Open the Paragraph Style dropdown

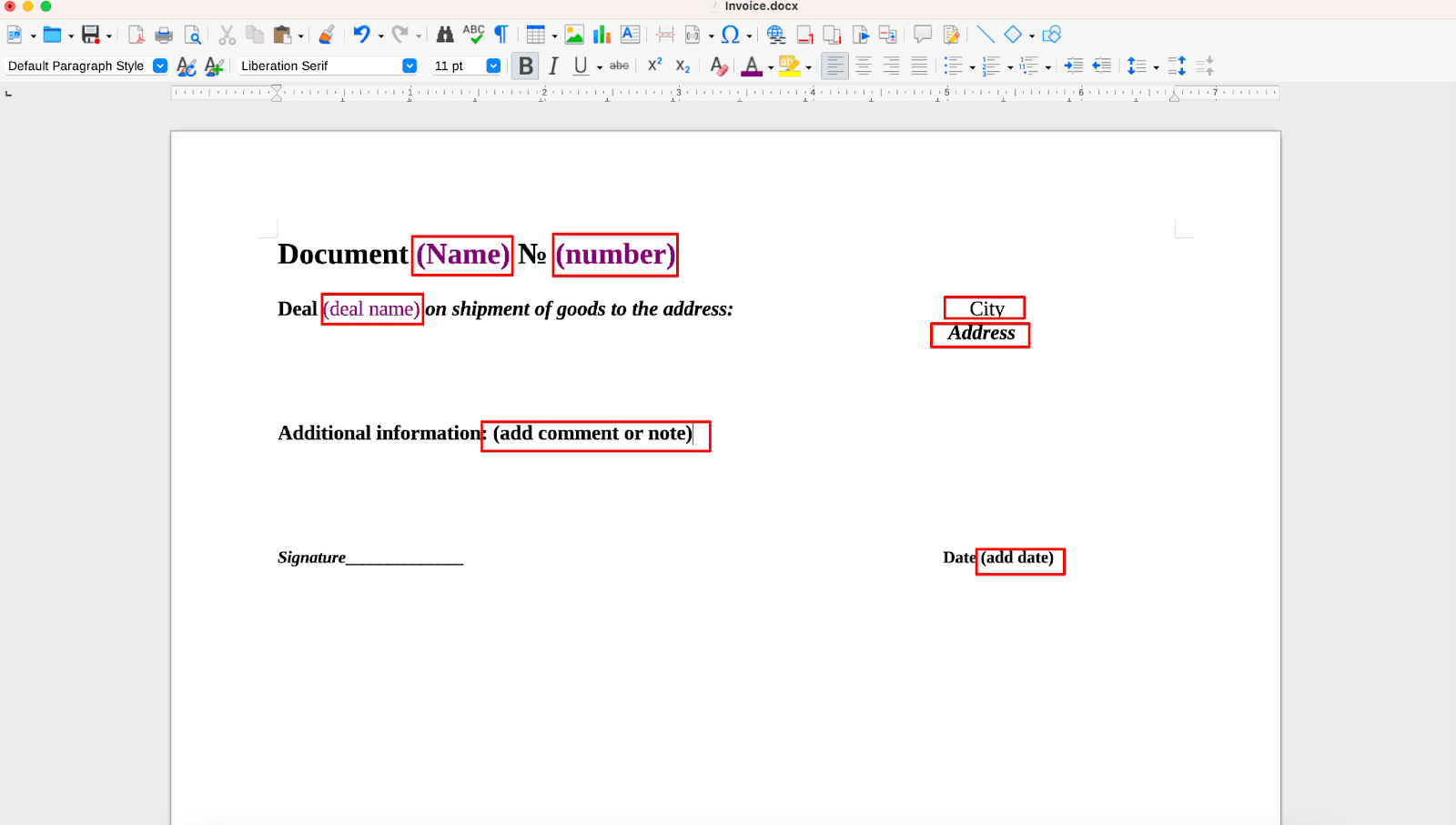160,66
